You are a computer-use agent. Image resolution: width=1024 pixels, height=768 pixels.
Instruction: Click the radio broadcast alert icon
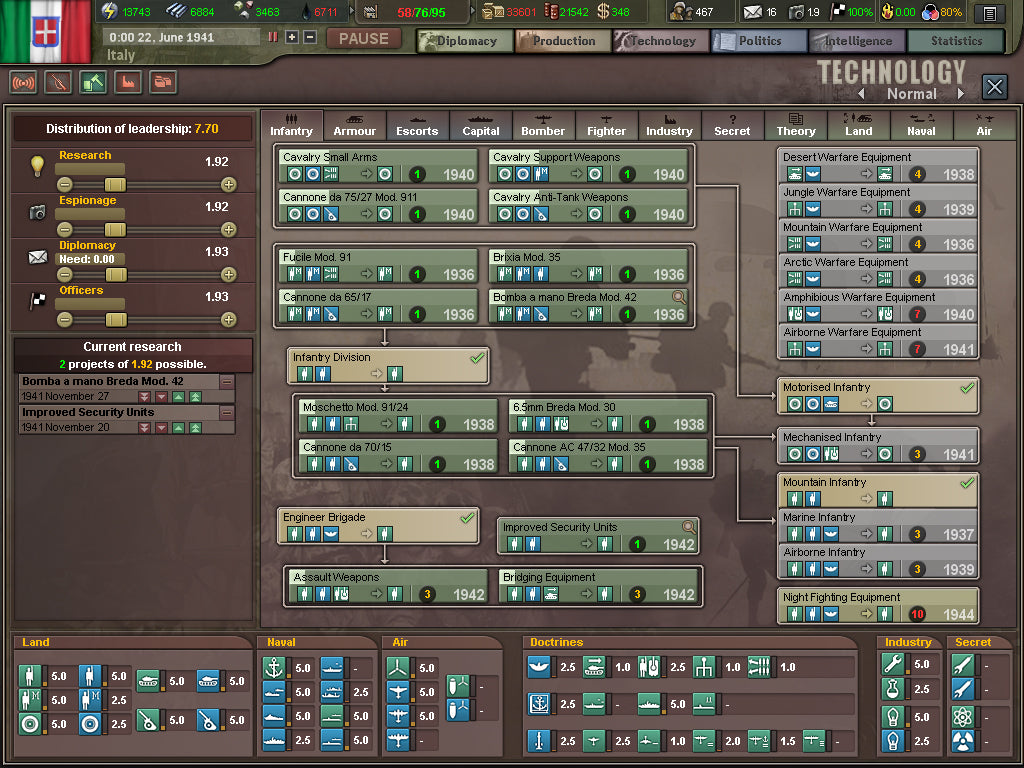23,82
